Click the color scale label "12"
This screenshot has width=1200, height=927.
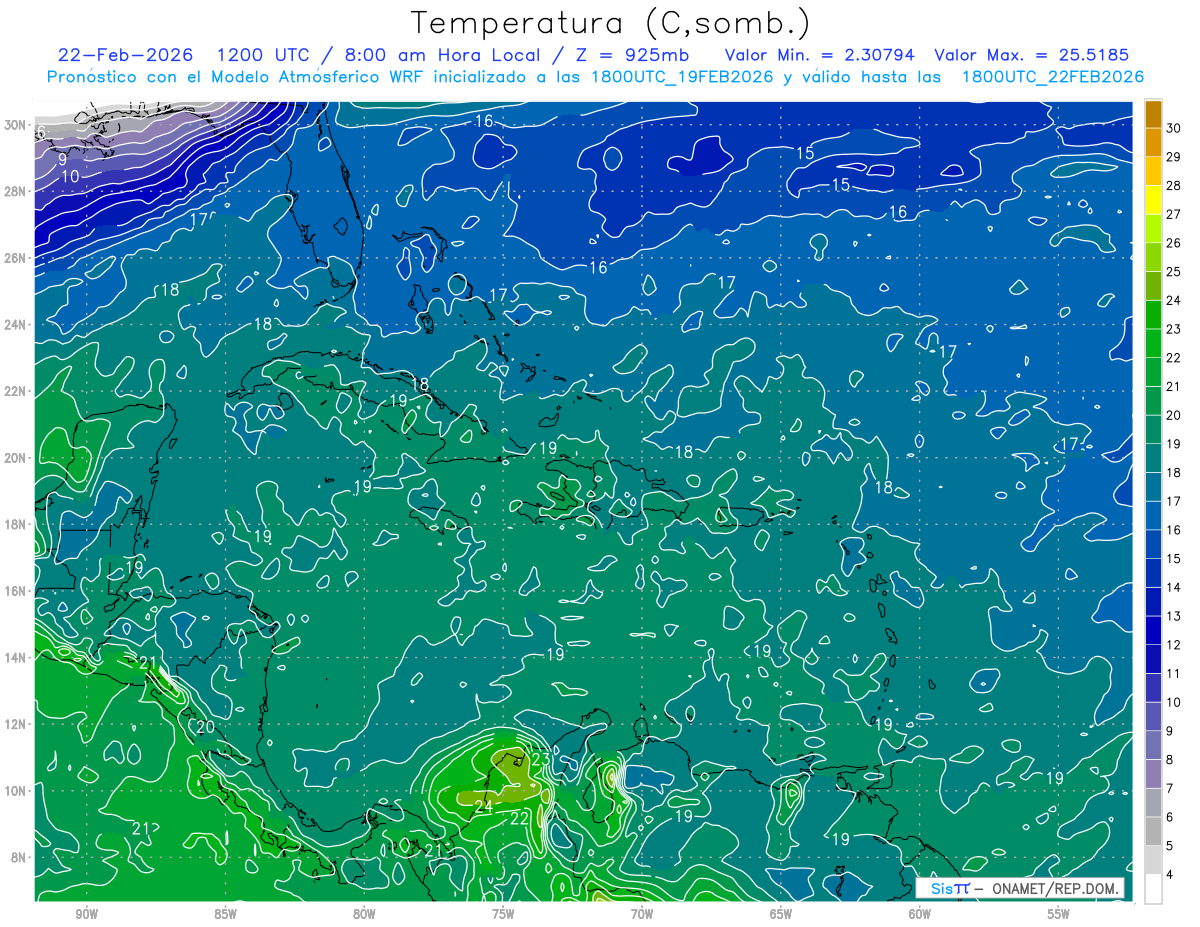click(x=1174, y=645)
